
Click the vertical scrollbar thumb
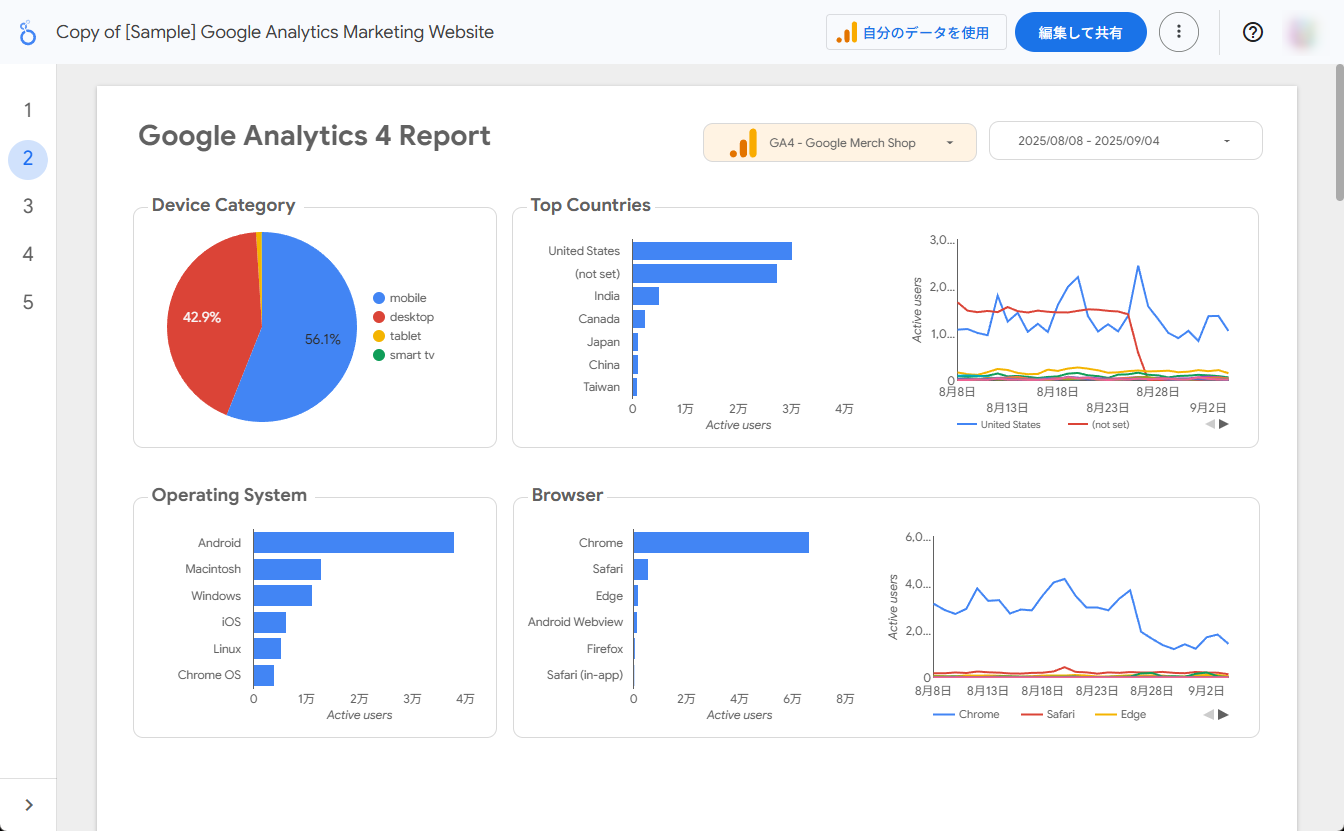[1339, 131]
